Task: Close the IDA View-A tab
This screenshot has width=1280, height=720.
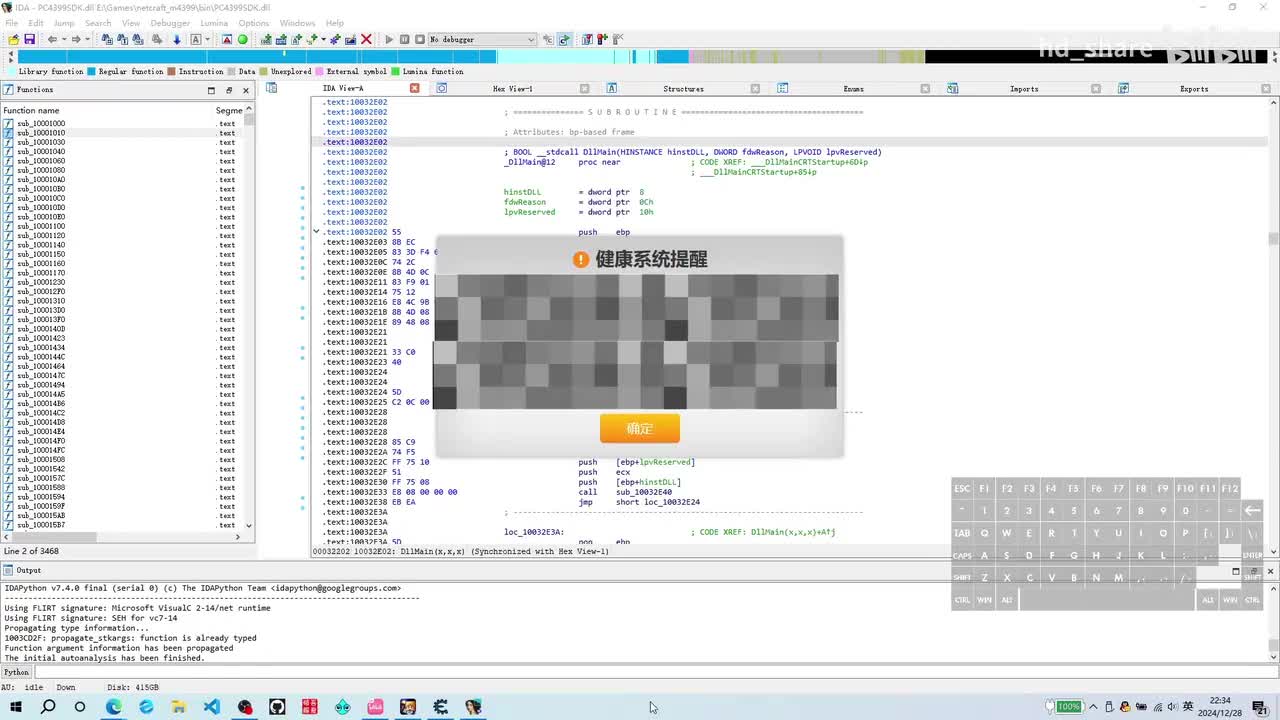Action: pos(415,89)
